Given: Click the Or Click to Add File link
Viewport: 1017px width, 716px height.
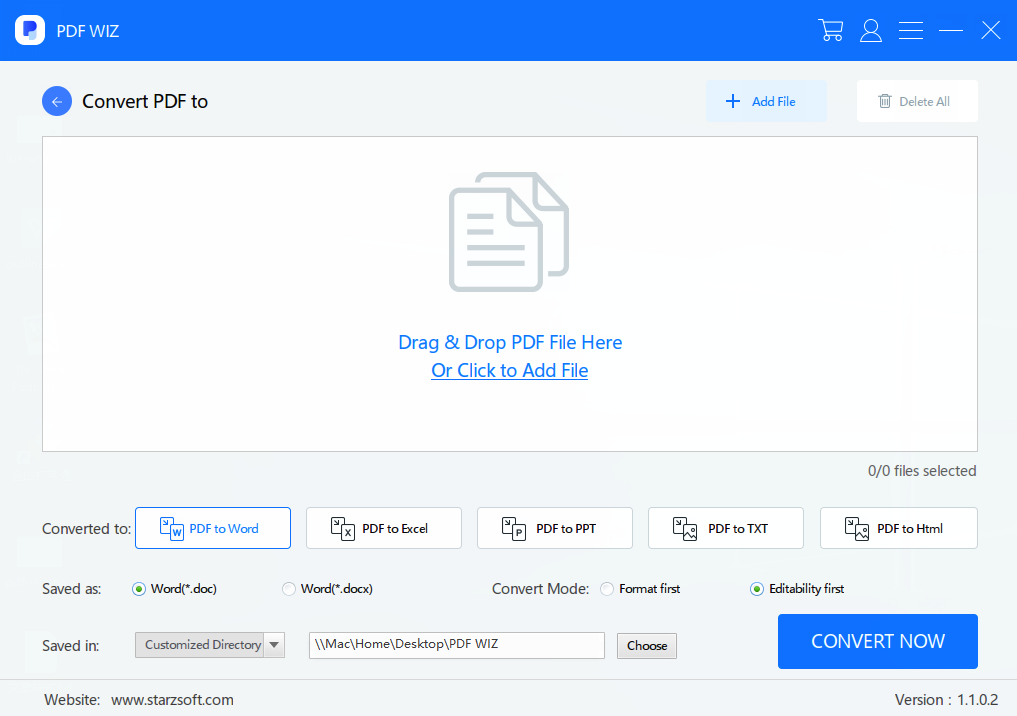Looking at the screenshot, I should (x=509, y=371).
